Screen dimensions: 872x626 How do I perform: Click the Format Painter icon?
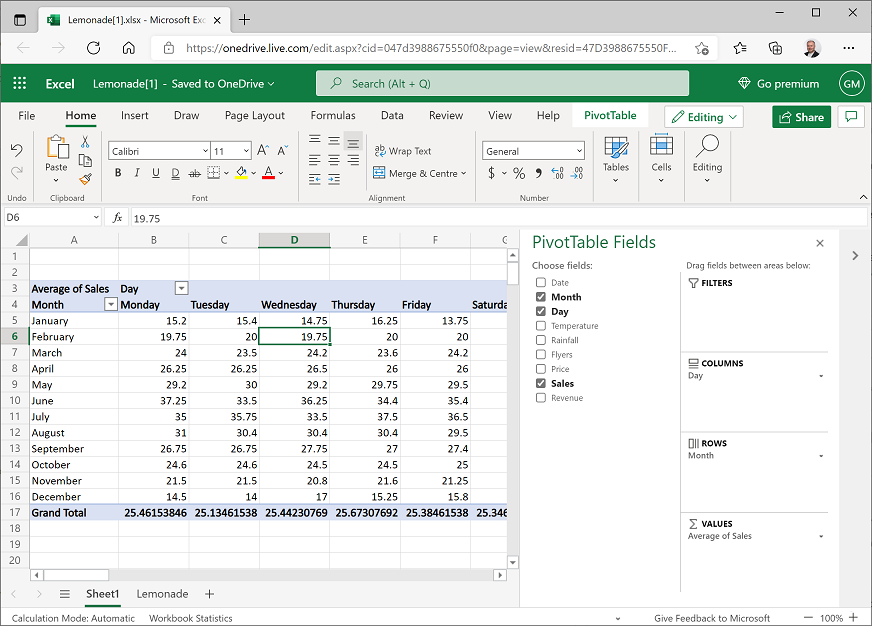pos(85,180)
